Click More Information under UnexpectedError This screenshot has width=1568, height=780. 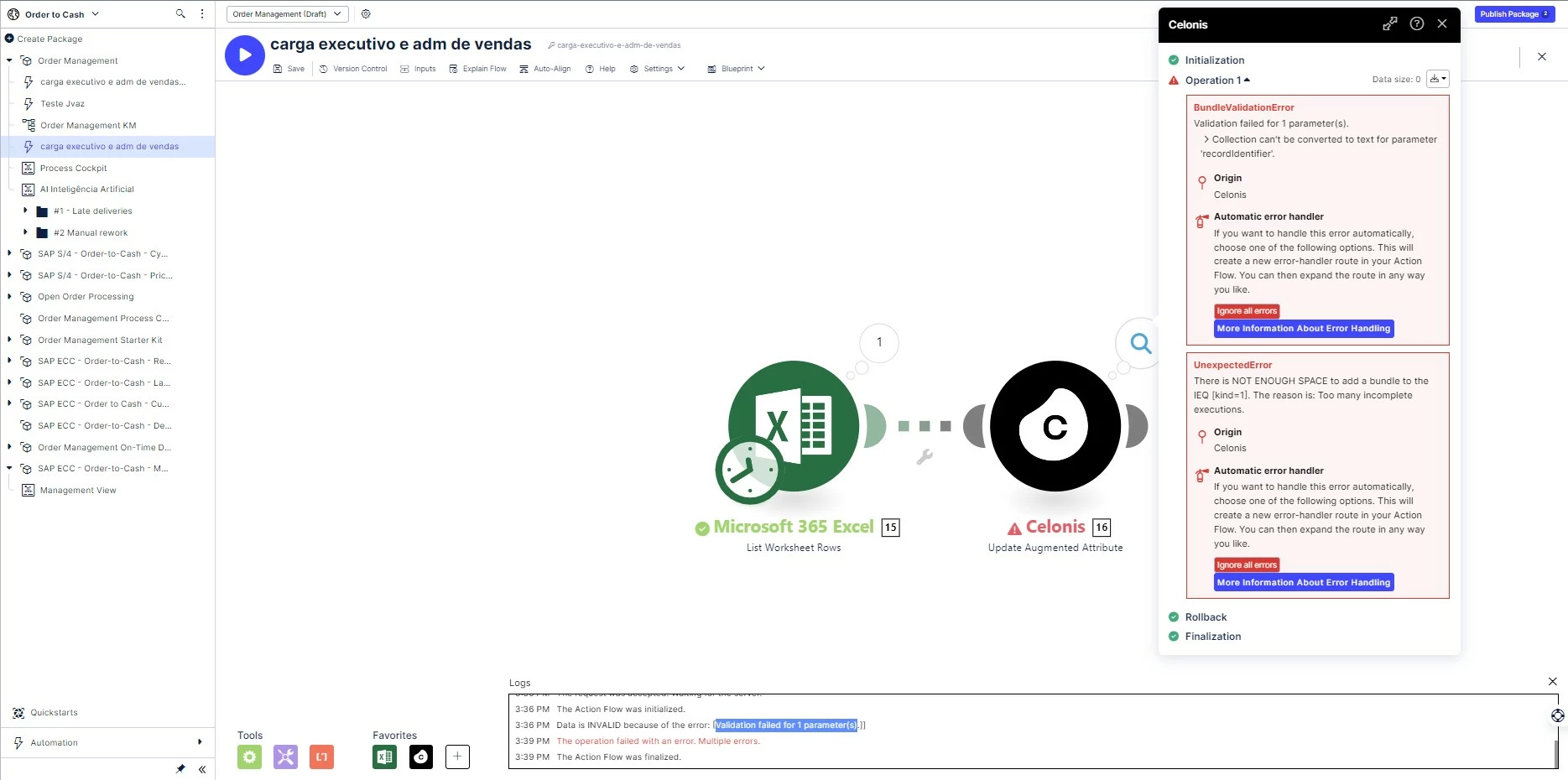[1304, 583]
